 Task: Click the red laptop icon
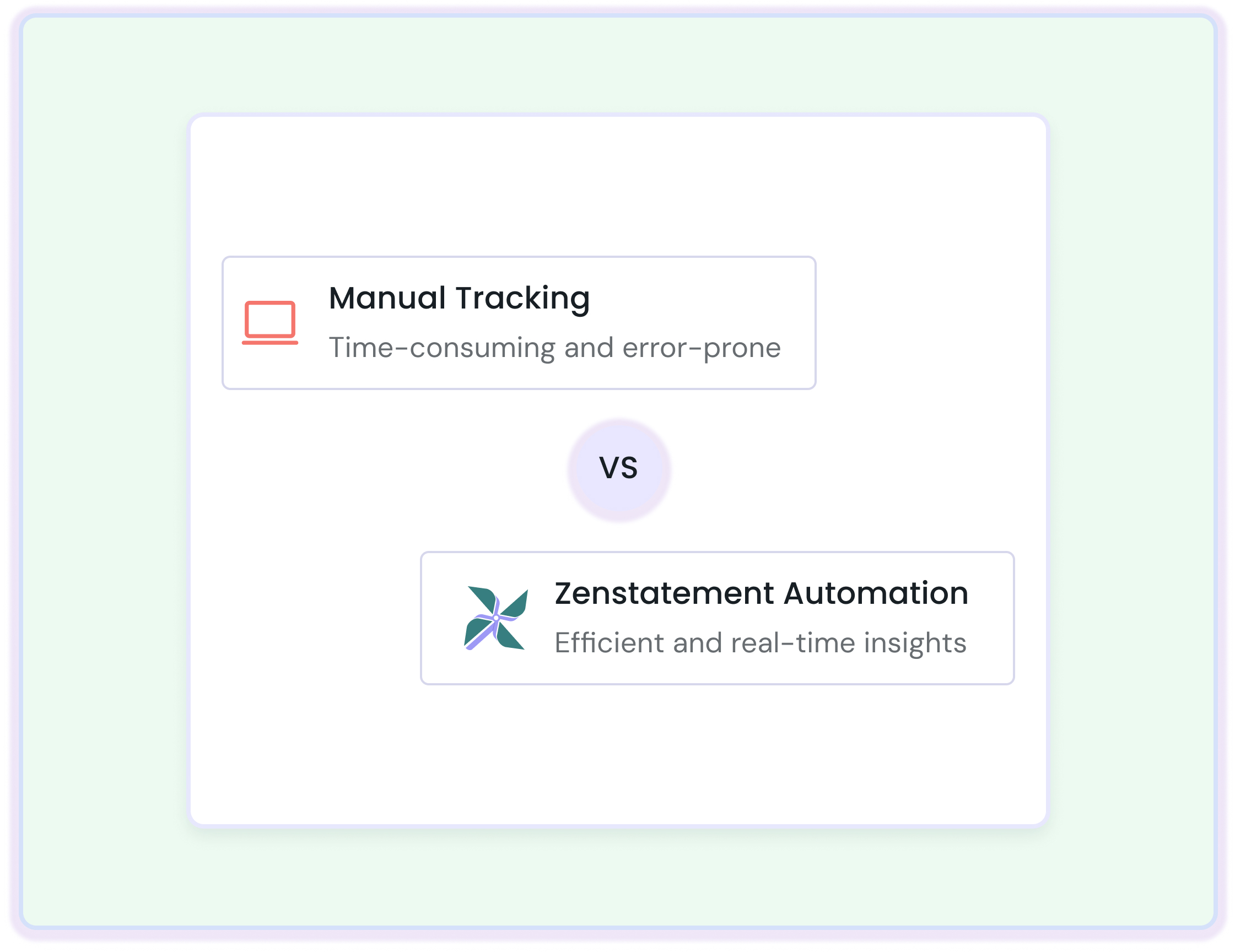coord(269,323)
